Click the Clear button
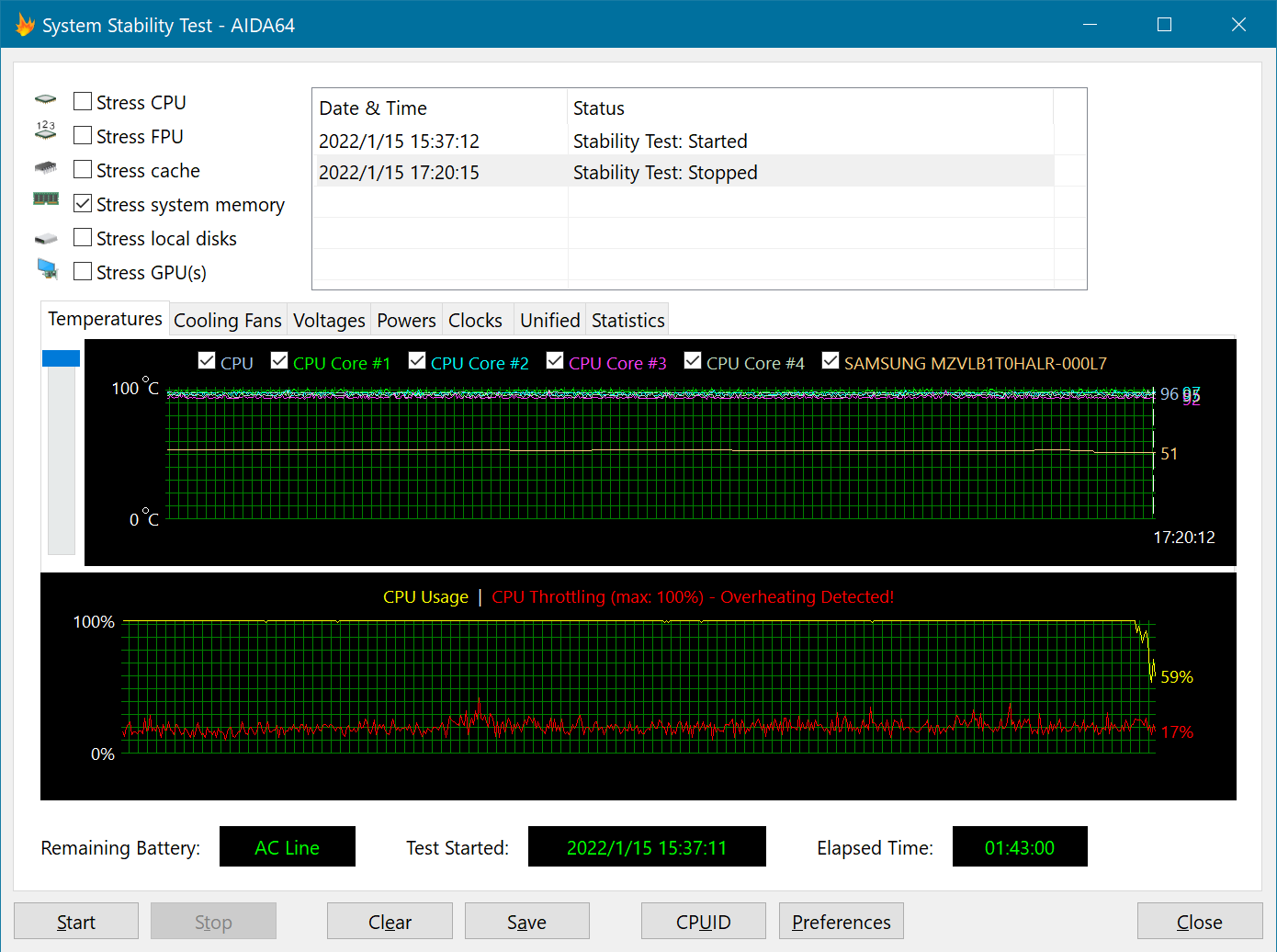 (390, 922)
